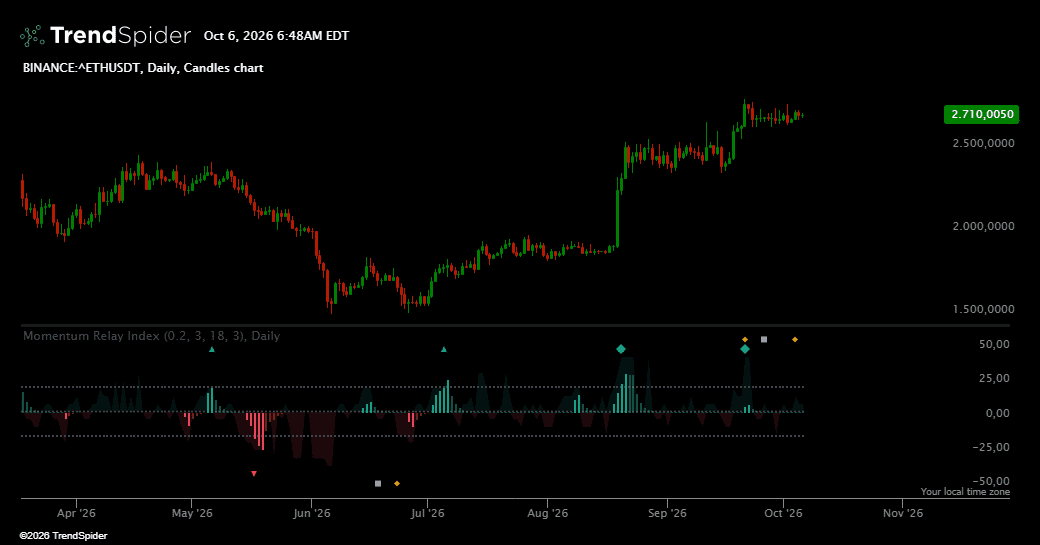Click the teal up-triangle marker near Jul '26

[x=444, y=349]
